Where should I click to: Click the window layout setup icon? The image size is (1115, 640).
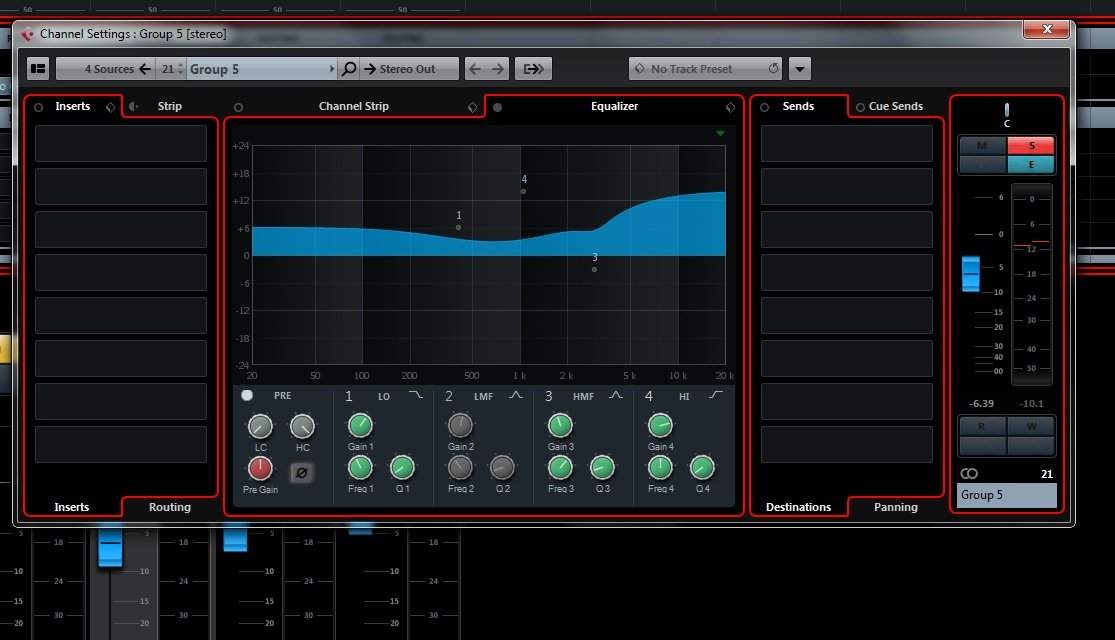pos(38,69)
